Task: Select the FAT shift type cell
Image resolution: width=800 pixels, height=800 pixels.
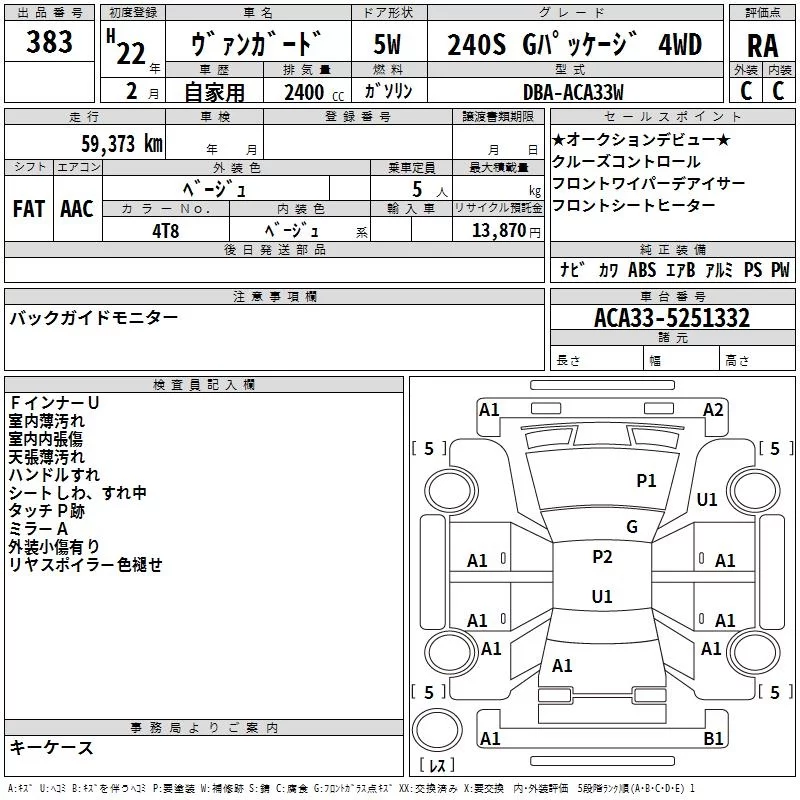Action: click(x=29, y=209)
